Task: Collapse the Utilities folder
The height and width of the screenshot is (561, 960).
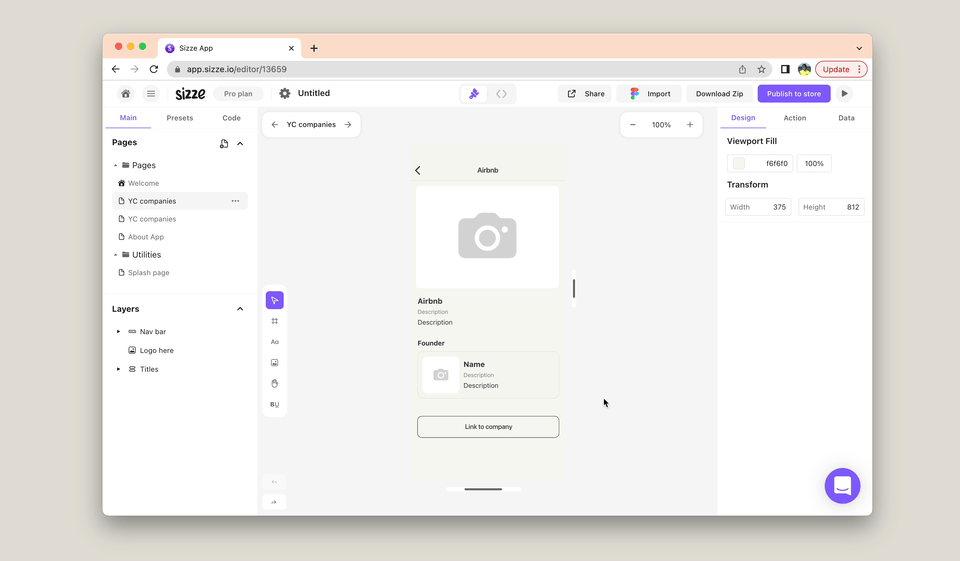Action: pos(116,255)
